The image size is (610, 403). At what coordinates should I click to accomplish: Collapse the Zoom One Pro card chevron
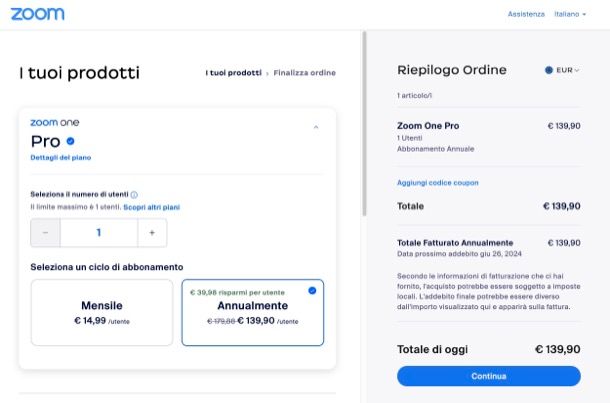click(316, 127)
